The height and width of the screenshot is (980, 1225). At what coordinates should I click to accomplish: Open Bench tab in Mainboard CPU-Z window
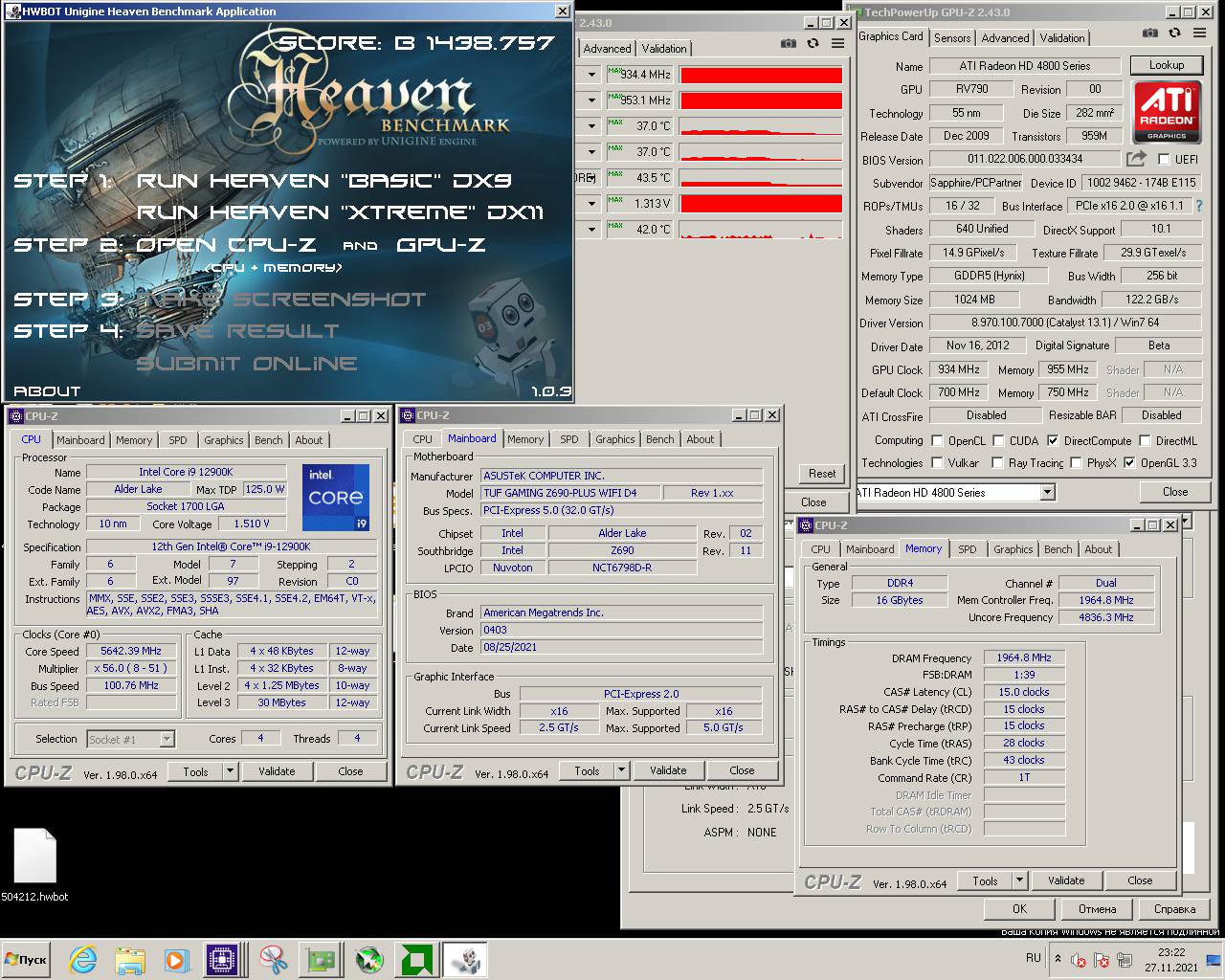(x=659, y=439)
